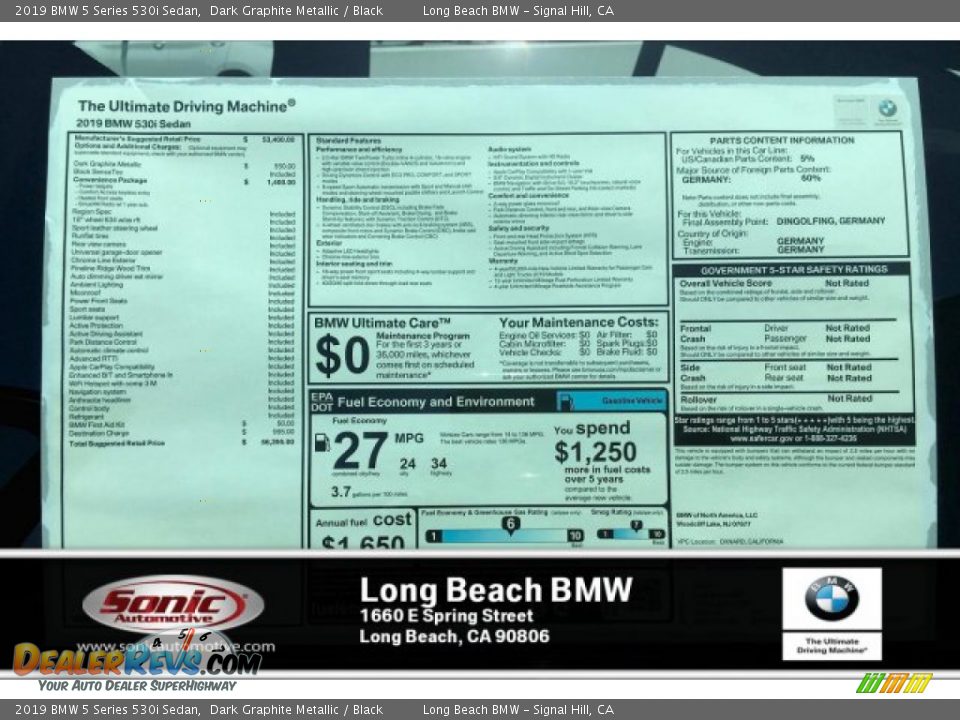Click the Sonic Automotive oval logo
This screenshot has height=720, width=960.
click(173, 604)
